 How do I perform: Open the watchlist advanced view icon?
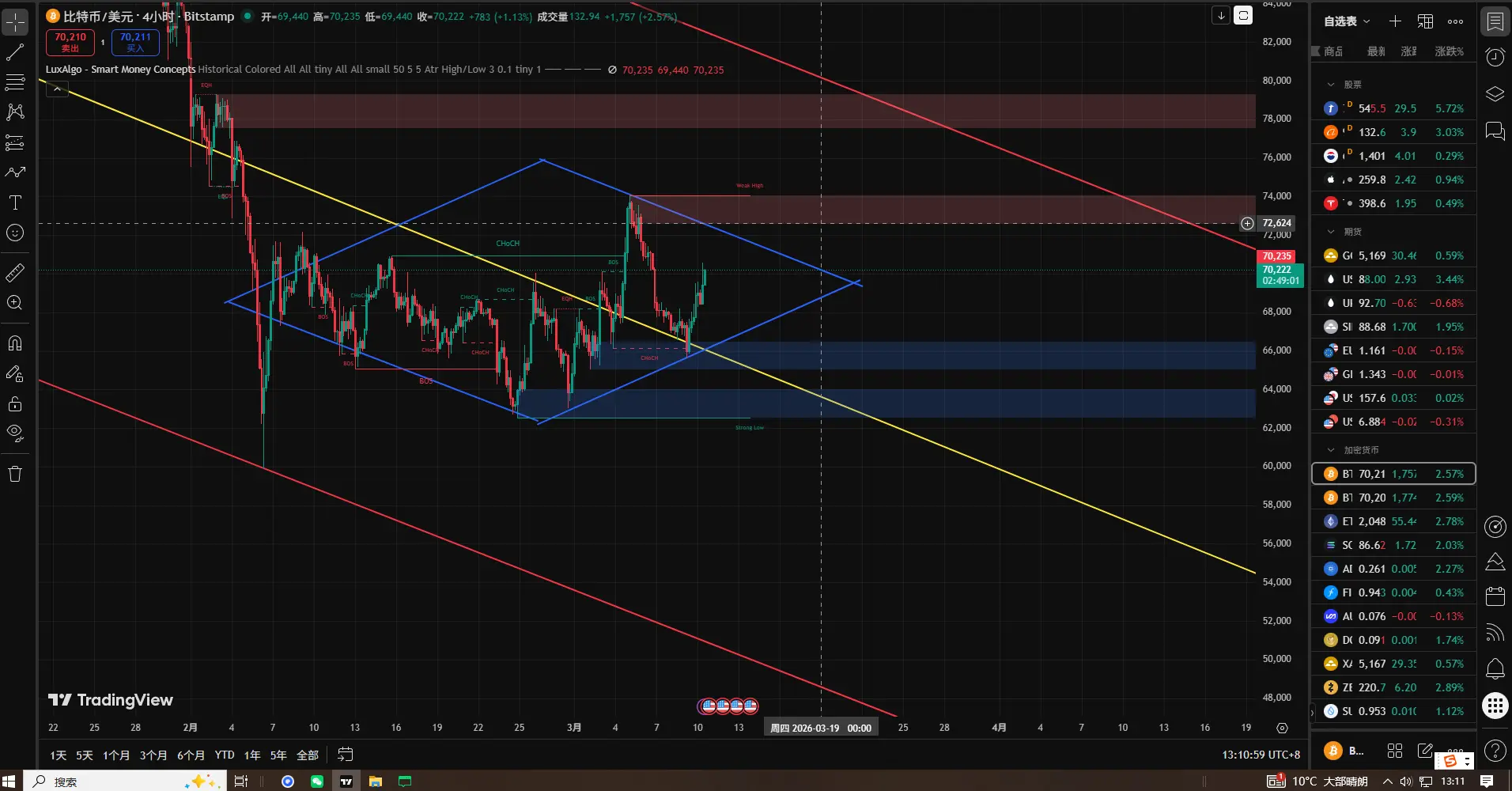tap(1425, 21)
